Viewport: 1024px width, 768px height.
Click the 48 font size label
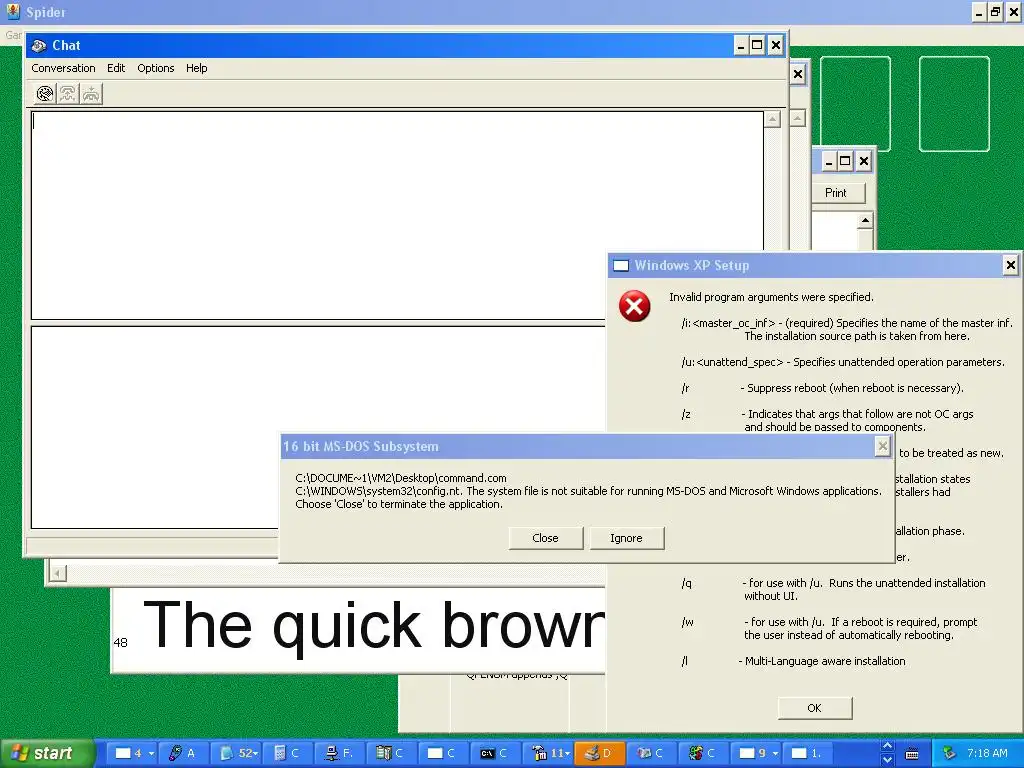tap(121, 643)
